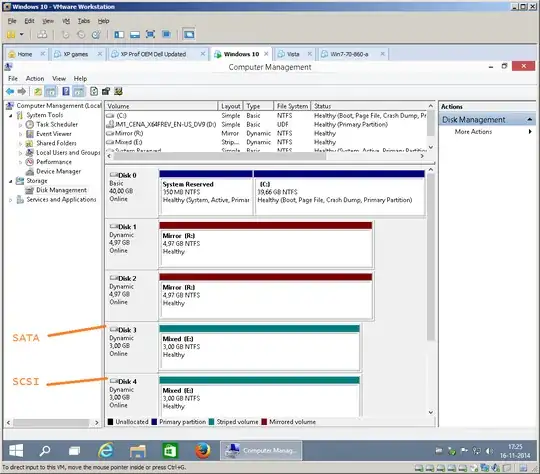Click the Disk 4 label
The height and width of the screenshot is (474, 540).
coord(127,382)
